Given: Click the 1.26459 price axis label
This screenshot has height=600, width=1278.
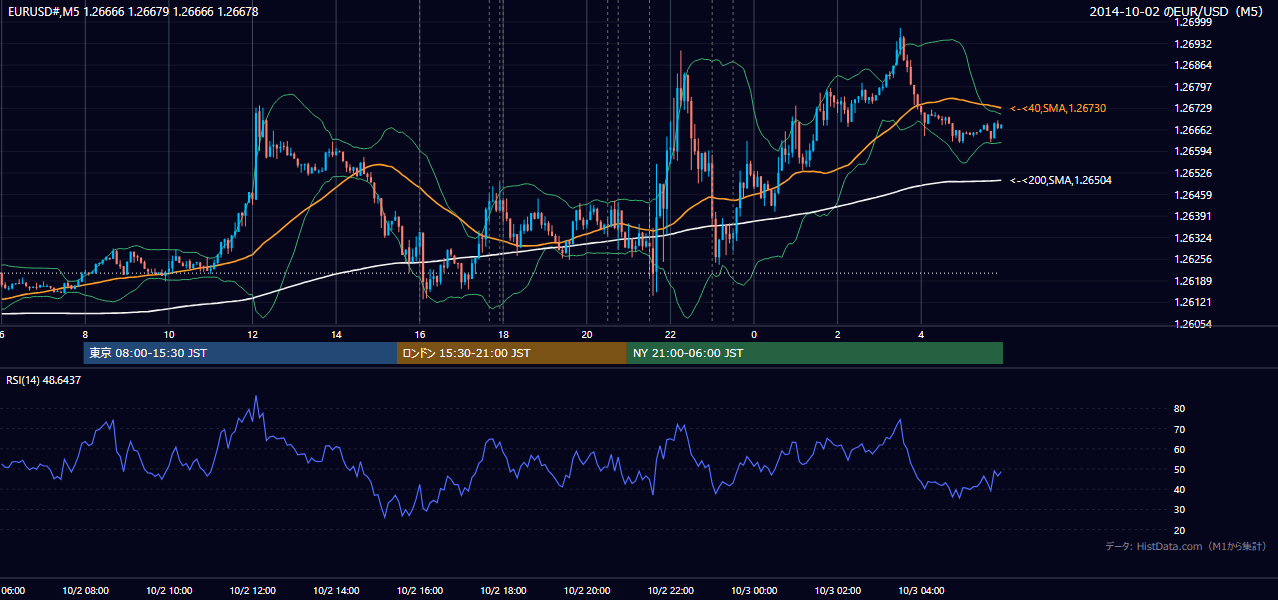Looking at the screenshot, I should pyautogui.click(x=1193, y=195).
